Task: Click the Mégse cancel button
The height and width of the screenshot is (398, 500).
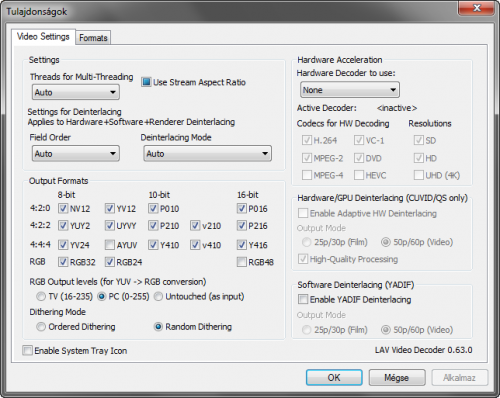Action: (x=397, y=377)
